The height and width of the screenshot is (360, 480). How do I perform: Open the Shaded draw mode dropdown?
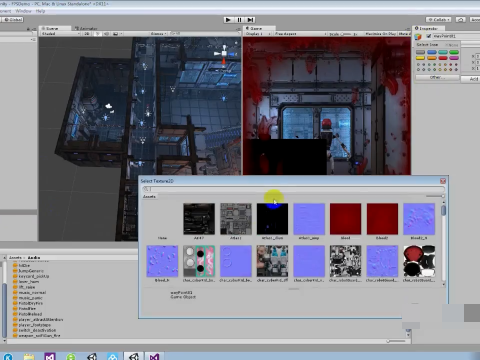point(60,34)
